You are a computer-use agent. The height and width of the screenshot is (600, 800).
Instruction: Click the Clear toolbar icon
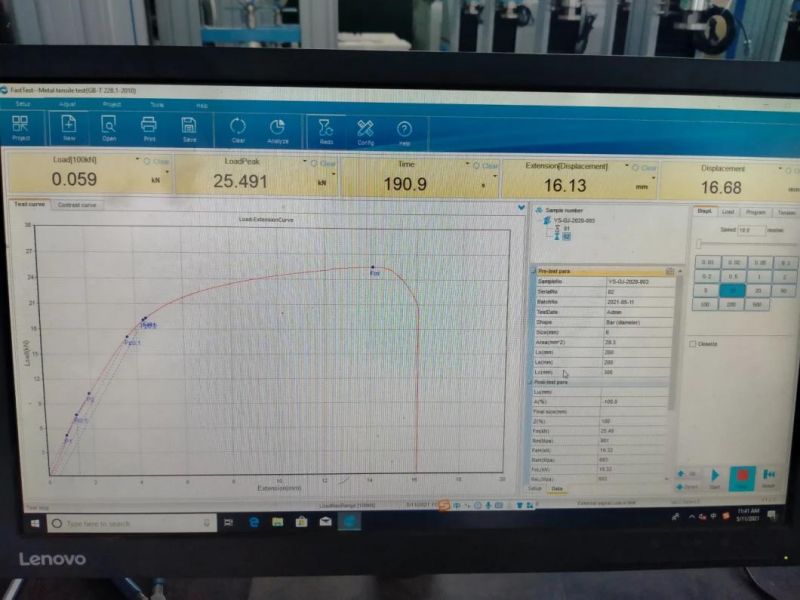coord(238,131)
